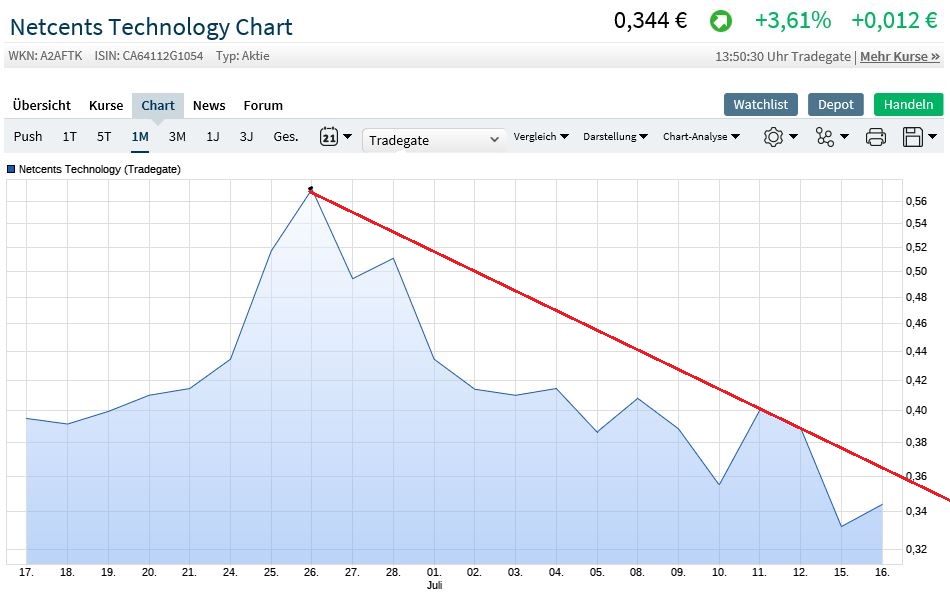The height and width of the screenshot is (593, 950).
Task: Expand the Vergleich dropdown
Action: pyautogui.click(x=541, y=137)
